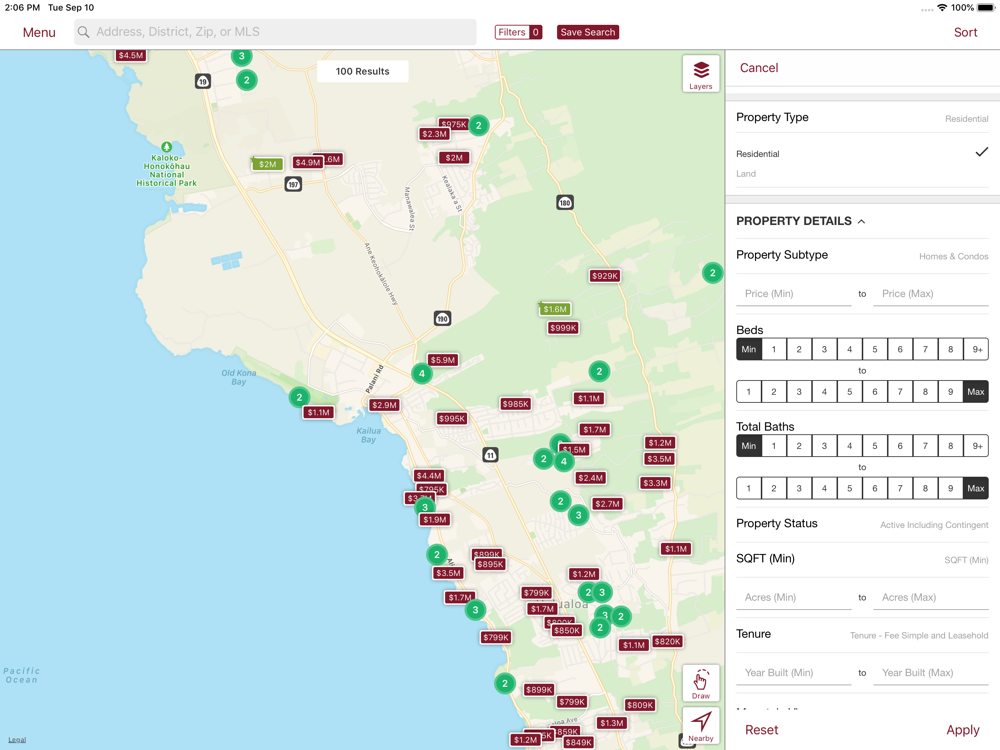Focus the Address, District, Zip, or MLS field
Viewport: 1000px width, 750px height.
276,32
